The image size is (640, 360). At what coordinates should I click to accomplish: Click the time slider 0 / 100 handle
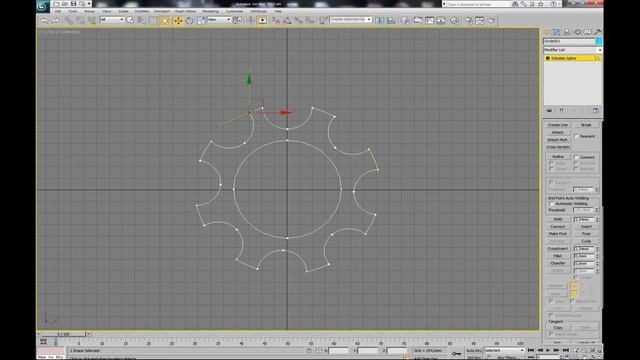62,334
